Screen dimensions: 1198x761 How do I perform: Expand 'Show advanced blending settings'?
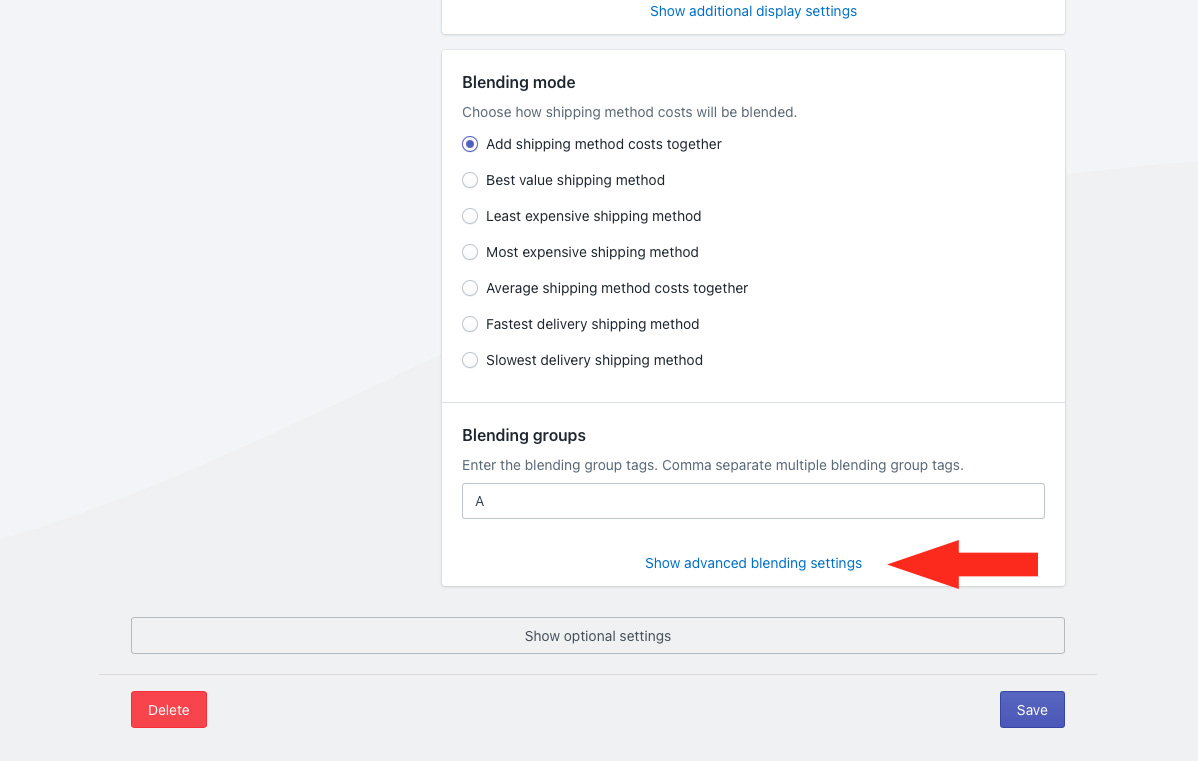point(753,563)
